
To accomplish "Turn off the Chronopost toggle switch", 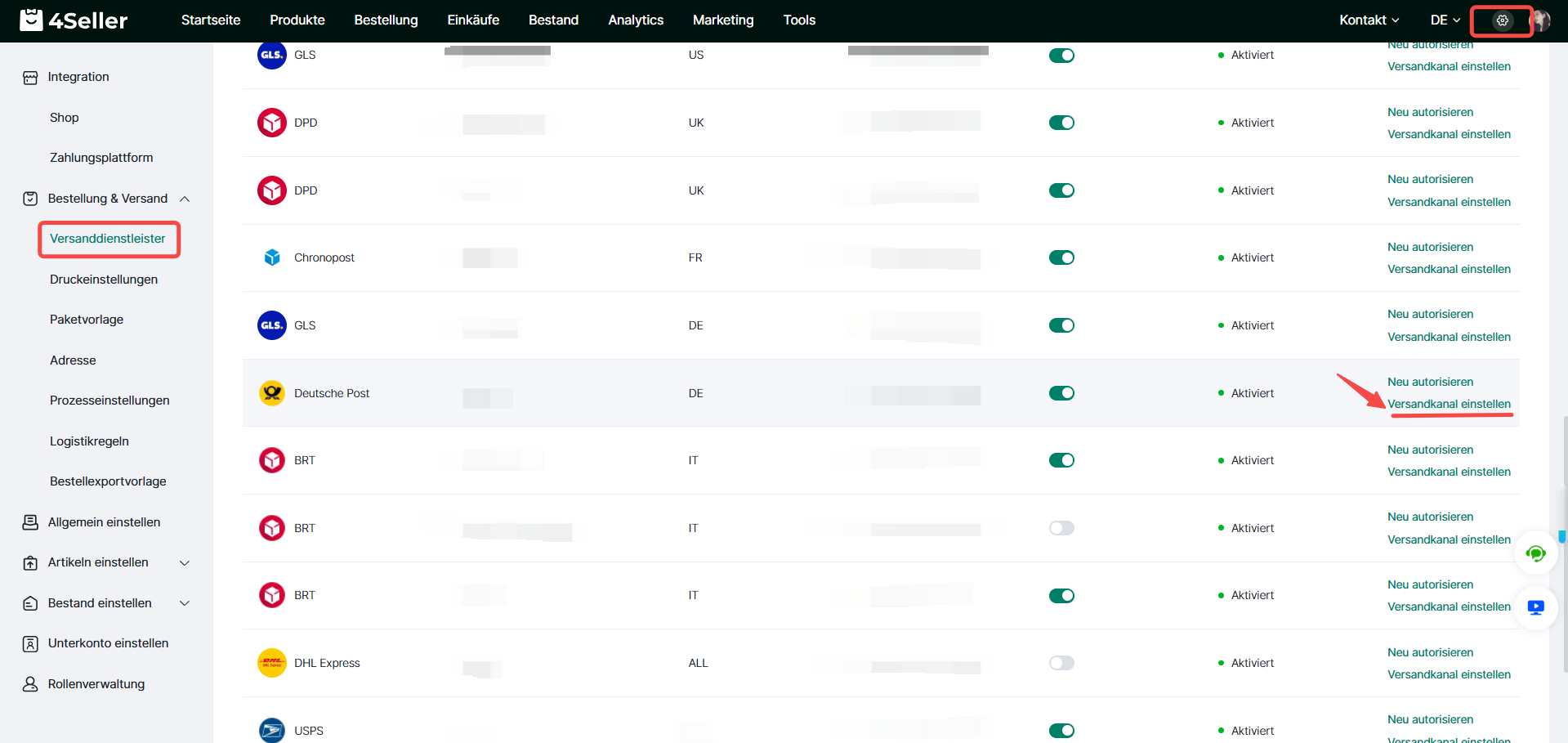I will (x=1061, y=257).
